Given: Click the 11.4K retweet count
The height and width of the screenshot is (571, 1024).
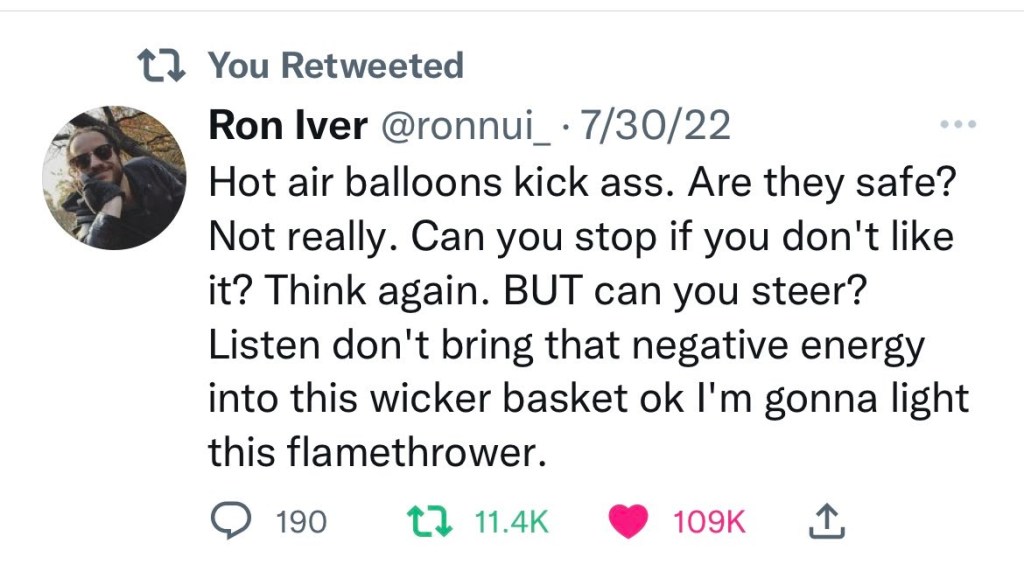Looking at the screenshot, I should (510, 521).
